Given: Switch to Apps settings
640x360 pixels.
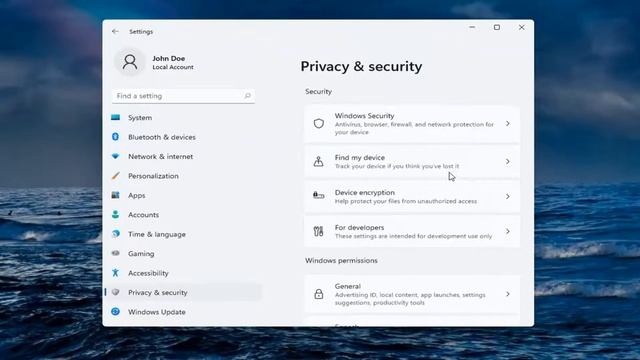Looking at the screenshot, I should click(183, 195).
